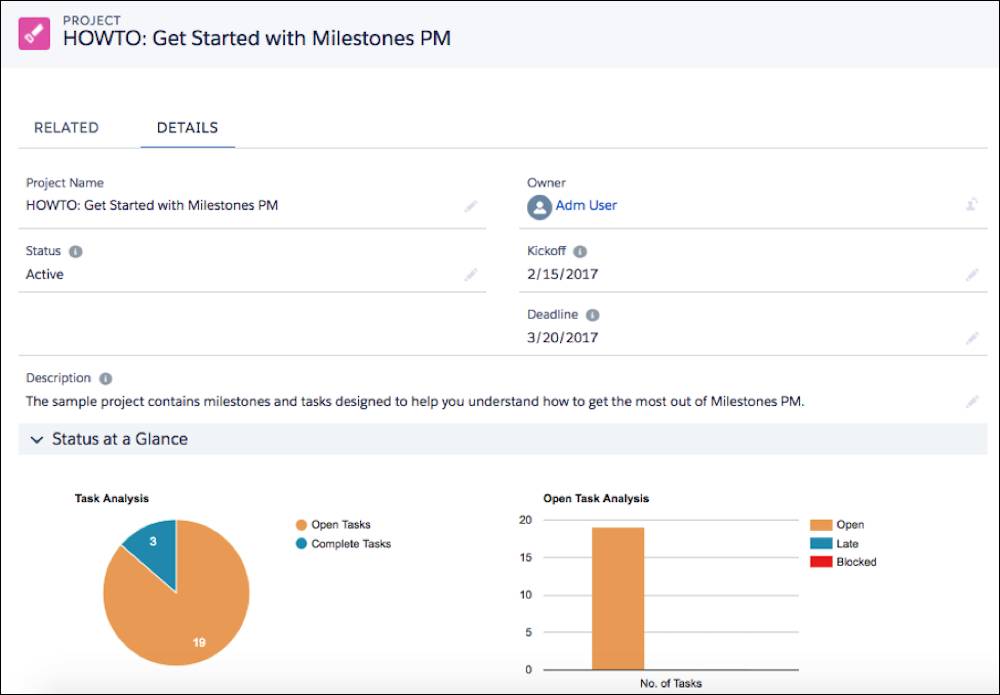Edit the Kickoff date pencil icon
Screen dimensions: 1000x695
(972, 274)
